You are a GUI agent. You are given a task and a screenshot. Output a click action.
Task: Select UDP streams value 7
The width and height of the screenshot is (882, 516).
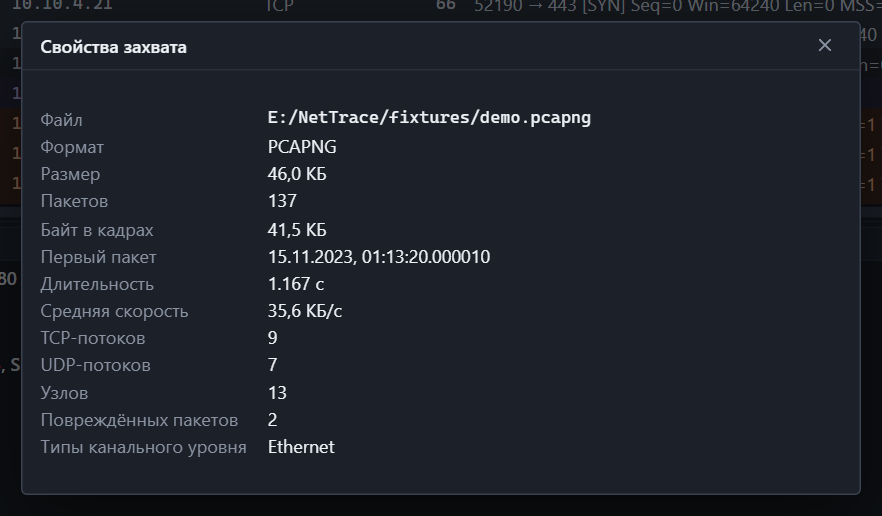(x=273, y=365)
